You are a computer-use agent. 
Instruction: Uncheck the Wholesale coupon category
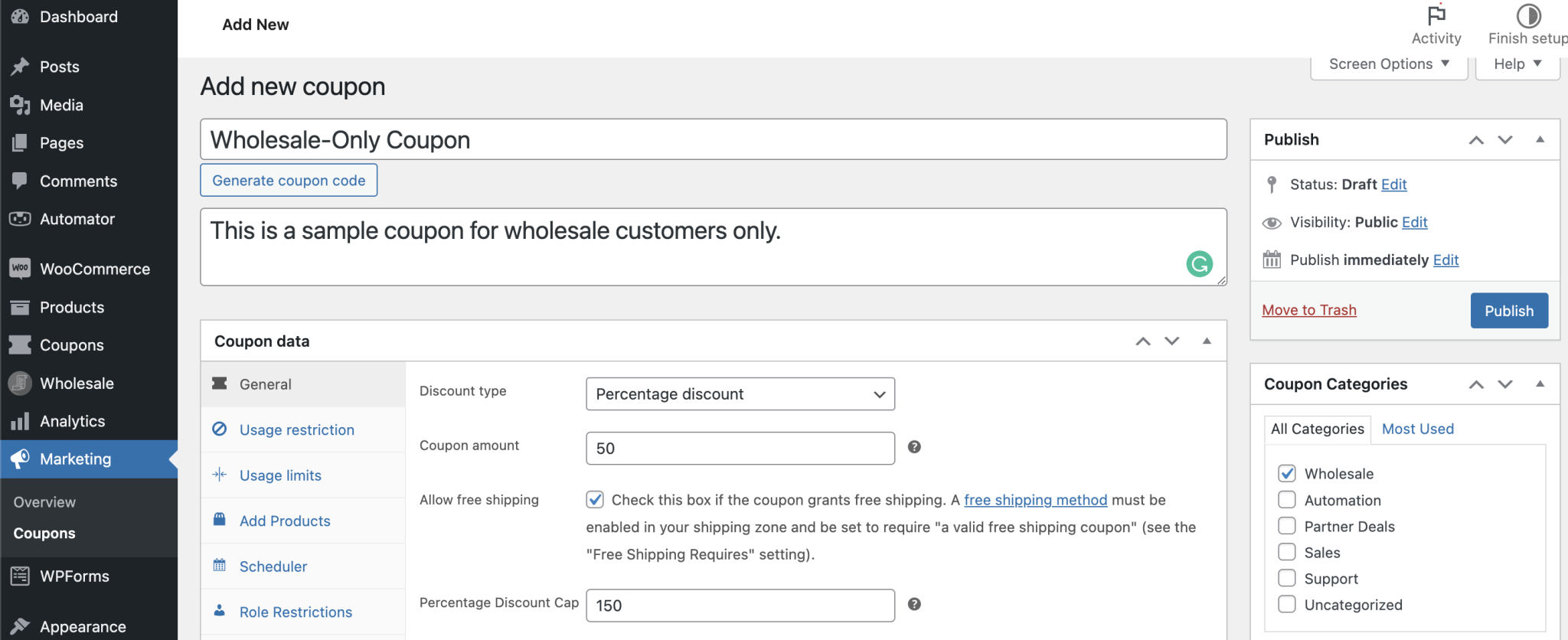tap(1287, 473)
